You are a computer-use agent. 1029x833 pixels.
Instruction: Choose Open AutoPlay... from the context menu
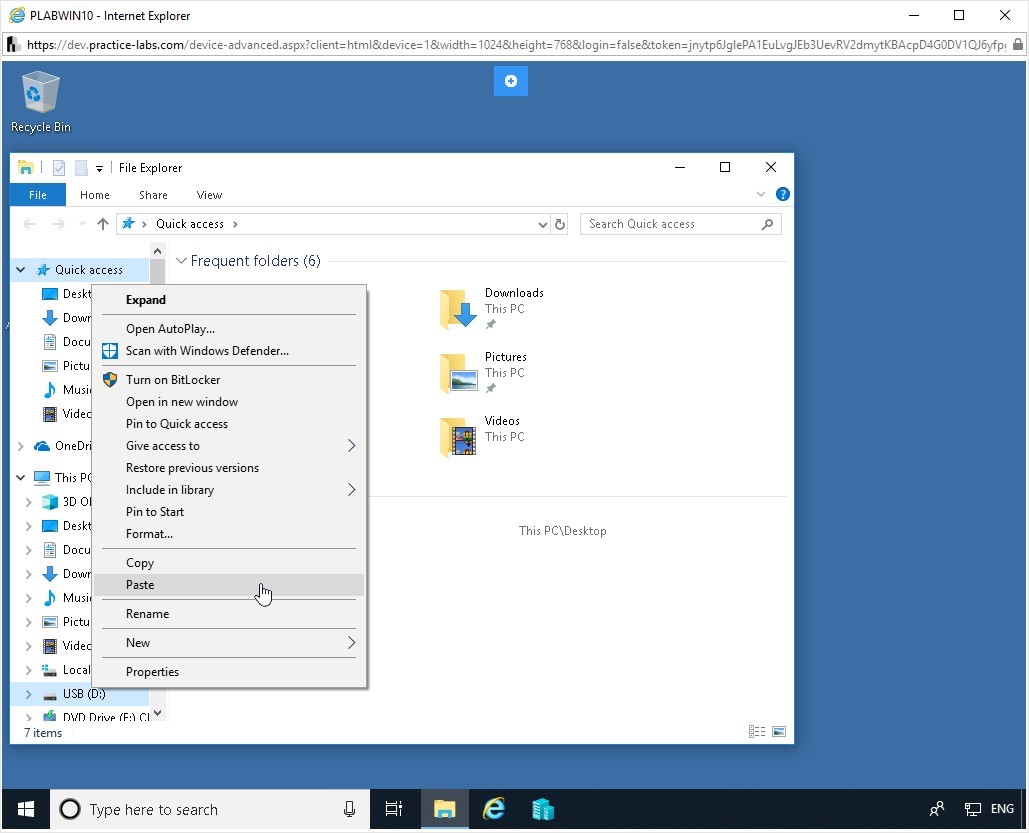coord(228,329)
